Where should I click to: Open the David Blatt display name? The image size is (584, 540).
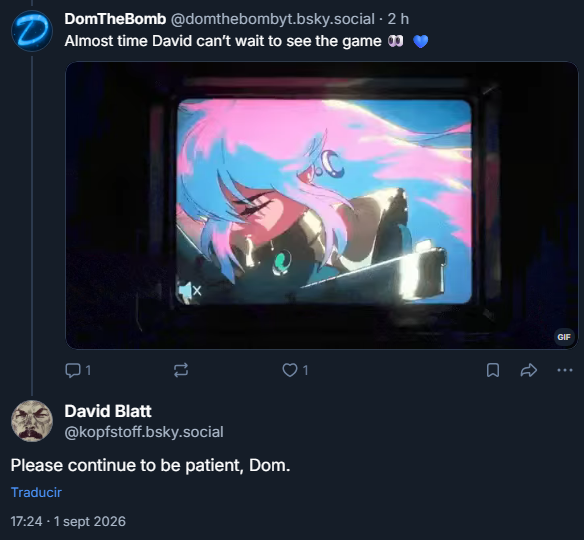coord(108,411)
